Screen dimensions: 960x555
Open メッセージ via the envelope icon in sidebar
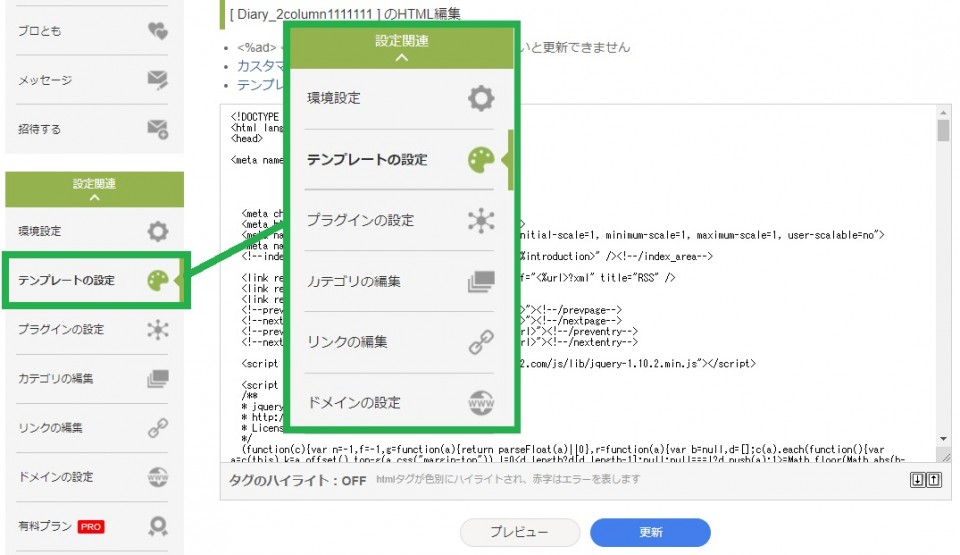click(157, 80)
